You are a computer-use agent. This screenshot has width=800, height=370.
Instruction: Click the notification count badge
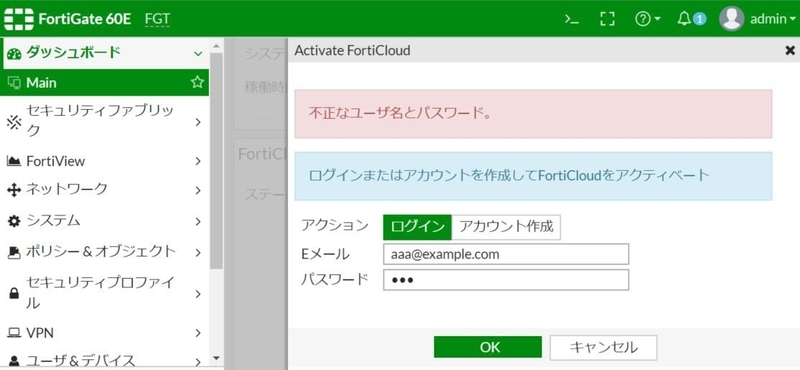click(x=700, y=19)
